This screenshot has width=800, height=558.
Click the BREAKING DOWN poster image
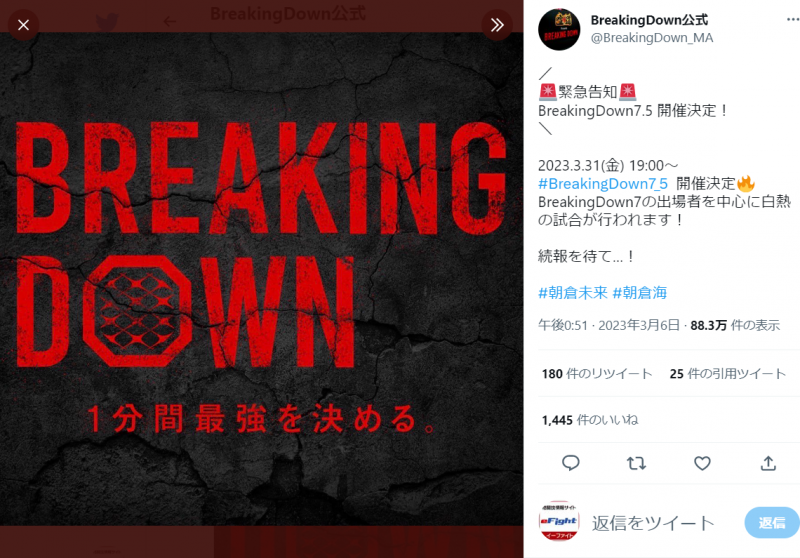(x=261, y=279)
